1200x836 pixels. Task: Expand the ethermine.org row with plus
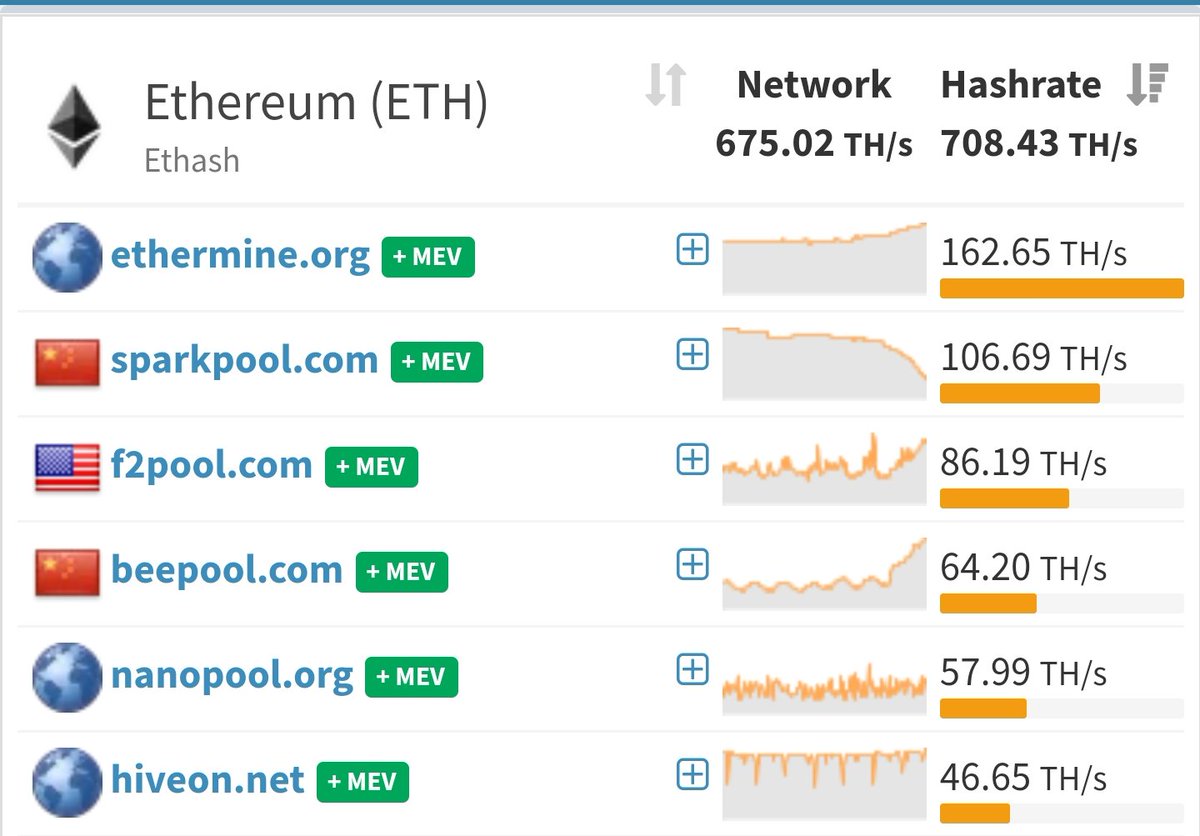(x=692, y=249)
